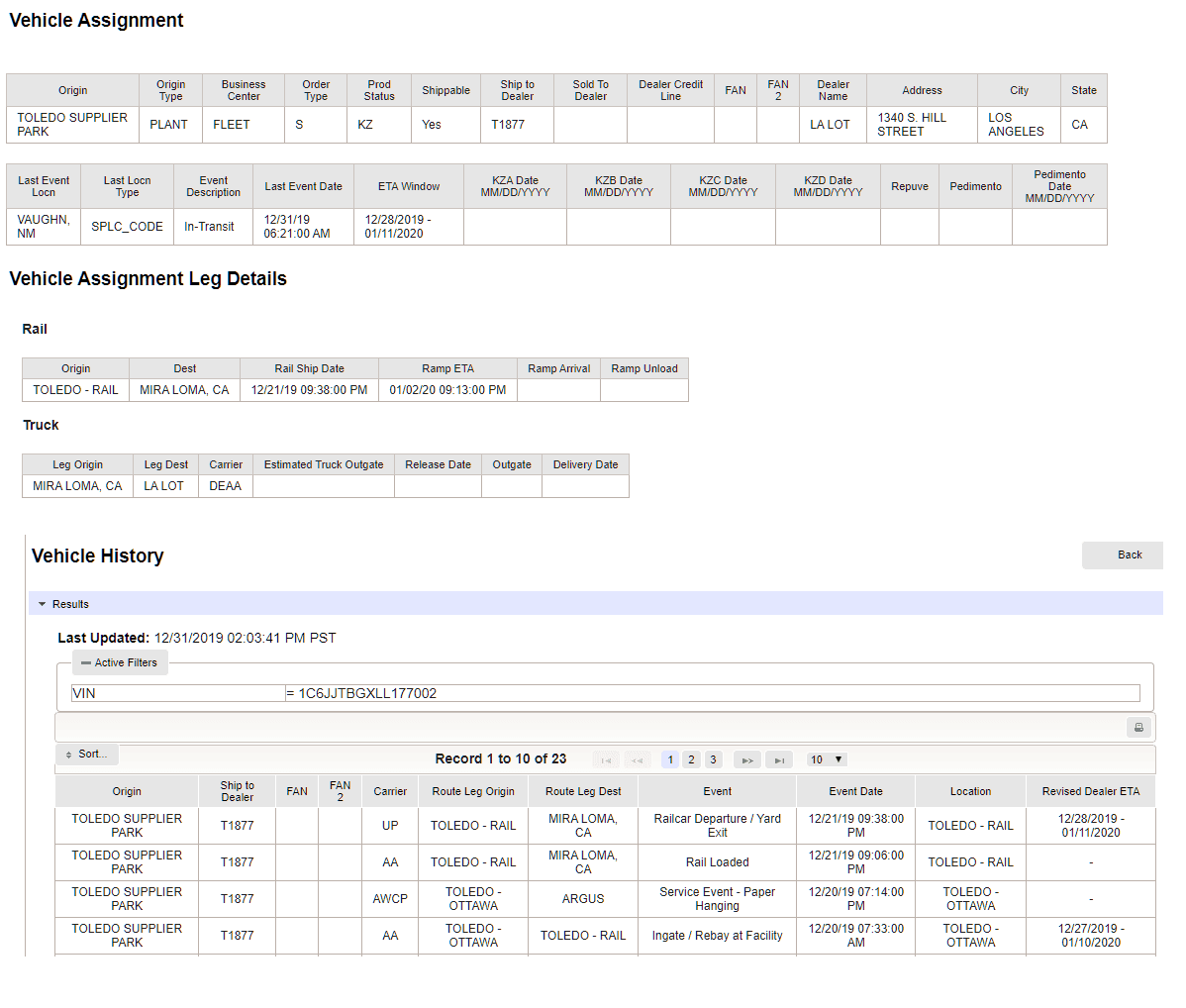
Task: Click the Ship to Dealer header in history
Action: (237, 791)
